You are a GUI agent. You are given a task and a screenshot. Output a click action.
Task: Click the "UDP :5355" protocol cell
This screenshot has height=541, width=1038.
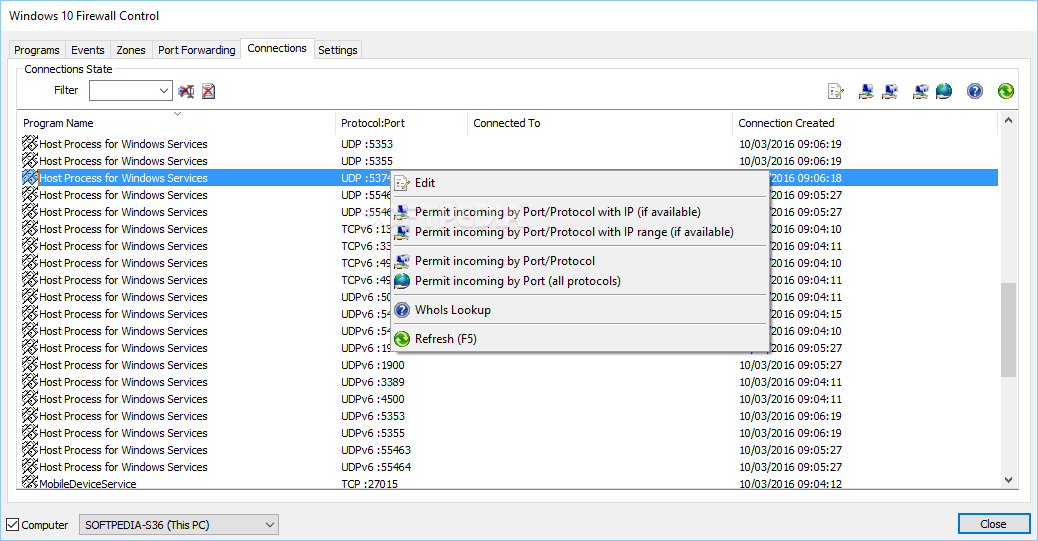367,161
